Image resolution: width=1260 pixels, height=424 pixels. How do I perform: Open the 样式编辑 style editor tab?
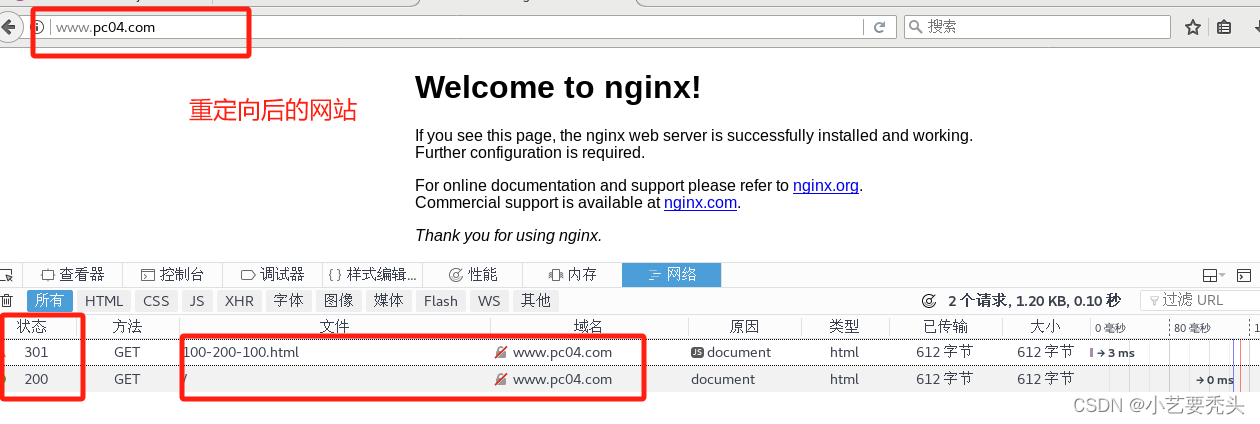(372, 274)
